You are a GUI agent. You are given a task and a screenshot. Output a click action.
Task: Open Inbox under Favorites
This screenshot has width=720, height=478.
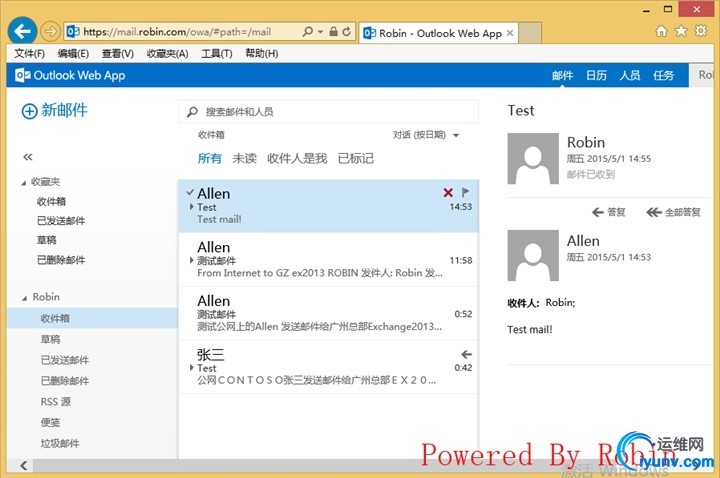tap(51, 202)
